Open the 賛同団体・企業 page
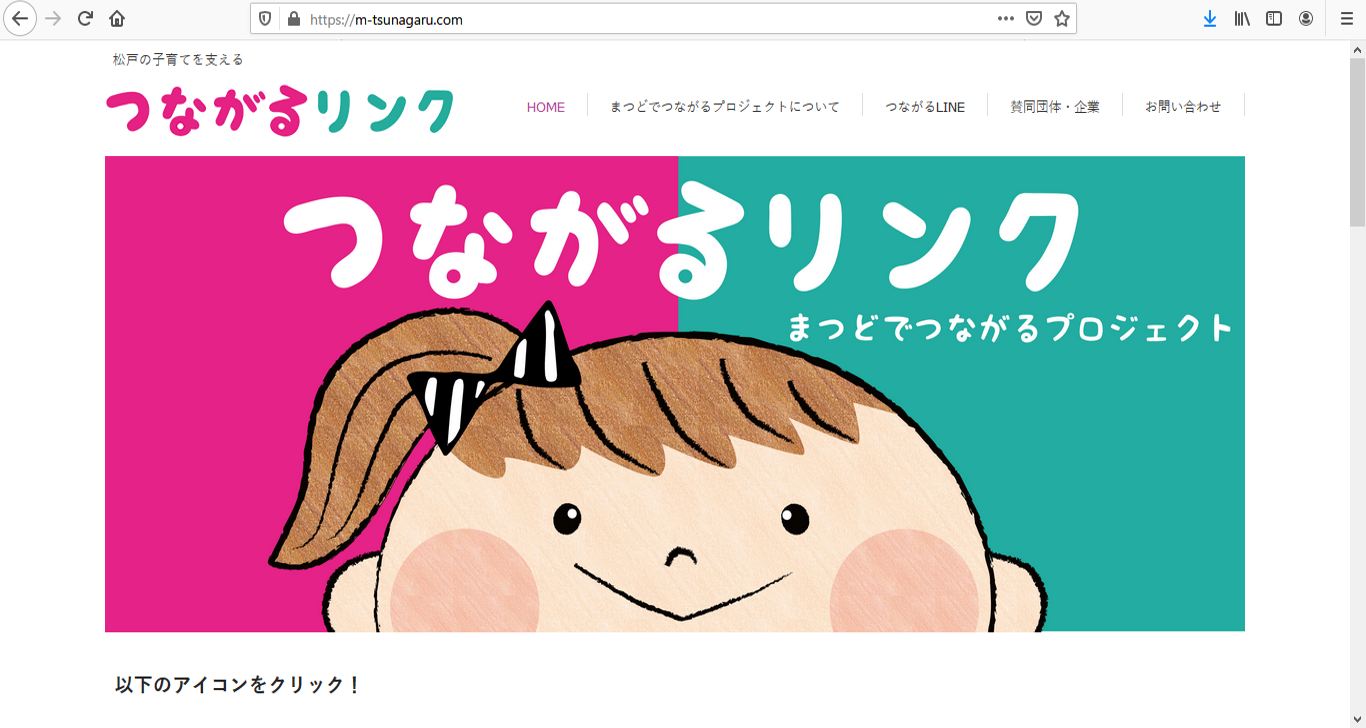The width and height of the screenshot is (1366, 728). 1055,107
